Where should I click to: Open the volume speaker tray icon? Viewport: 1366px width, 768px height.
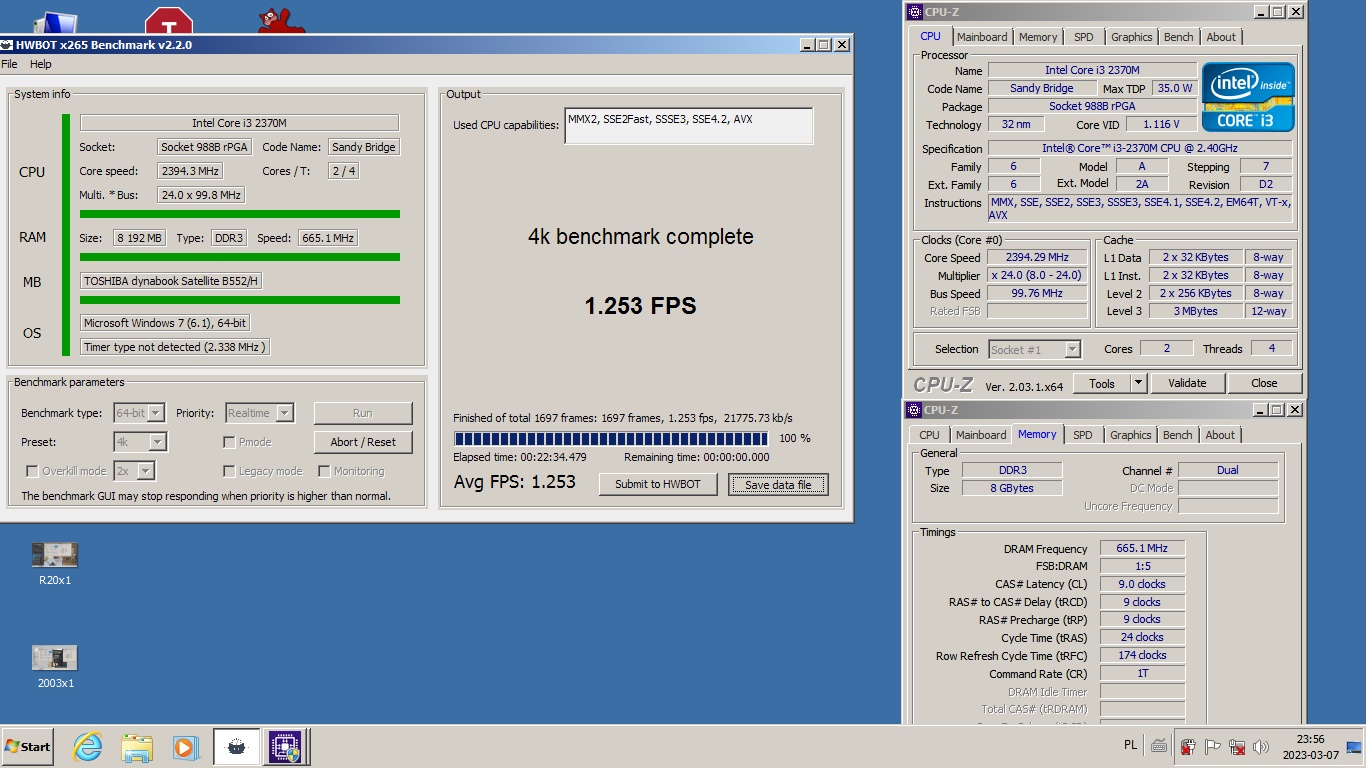click(1261, 746)
